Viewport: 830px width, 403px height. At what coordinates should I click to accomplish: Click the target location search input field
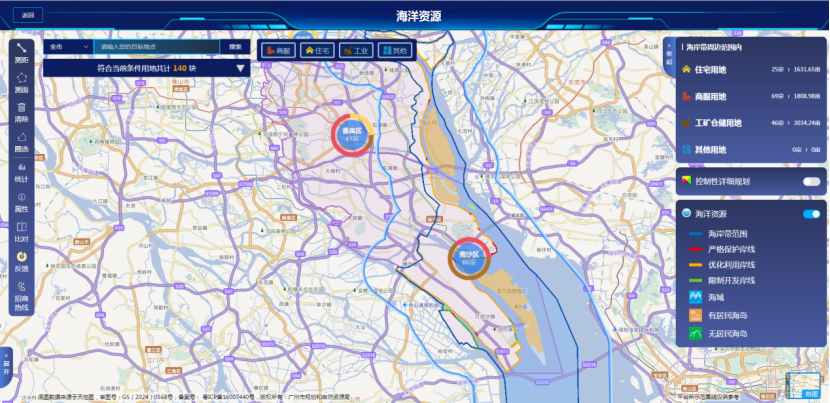pos(155,47)
